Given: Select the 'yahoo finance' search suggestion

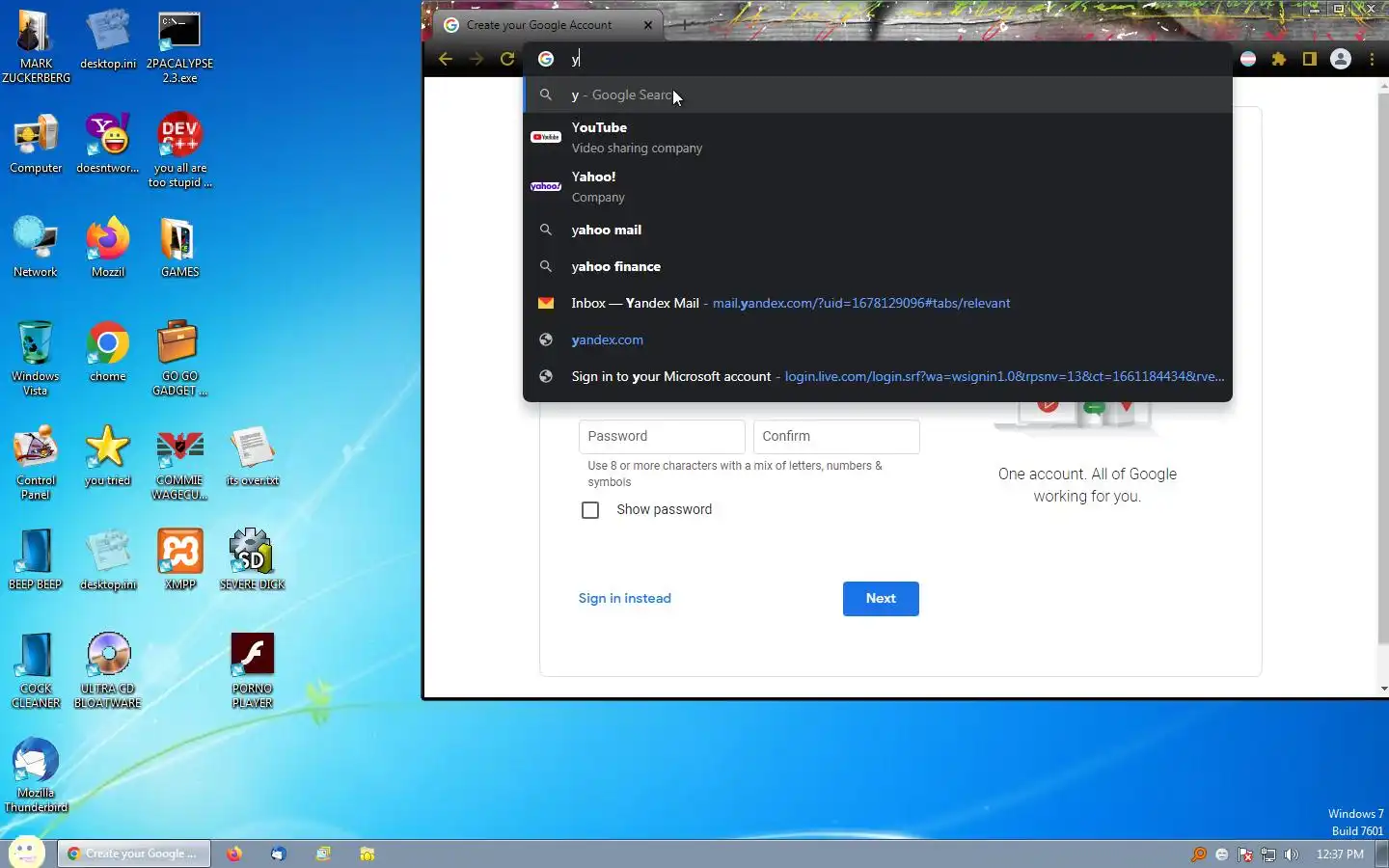Looking at the screenshot, I should pyautogui.click(x=878, y=266).
